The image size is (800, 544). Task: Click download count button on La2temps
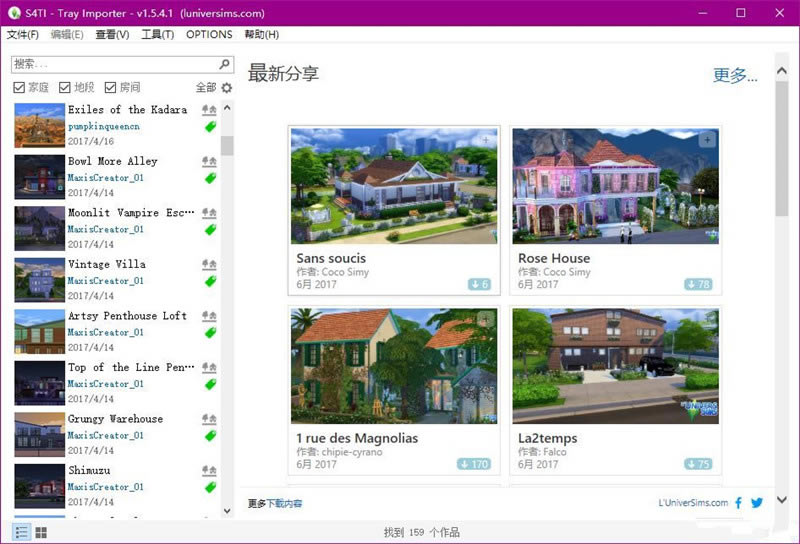[x=699, y=464]
